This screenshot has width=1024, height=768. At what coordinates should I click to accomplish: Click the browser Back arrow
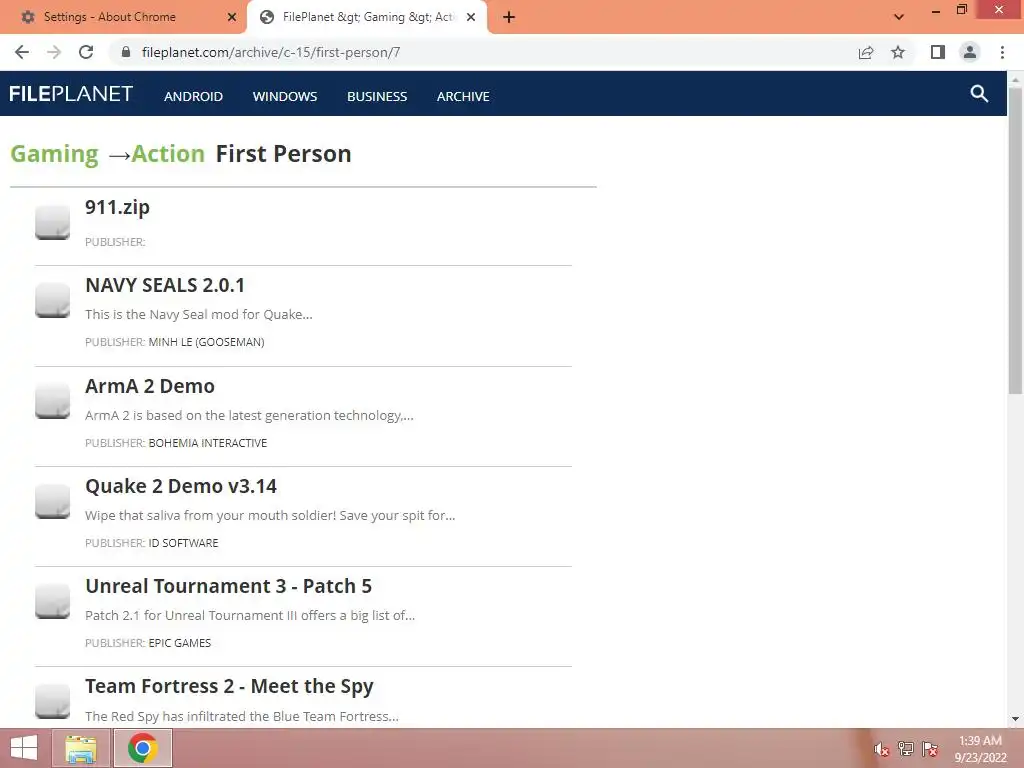[22, 52]
